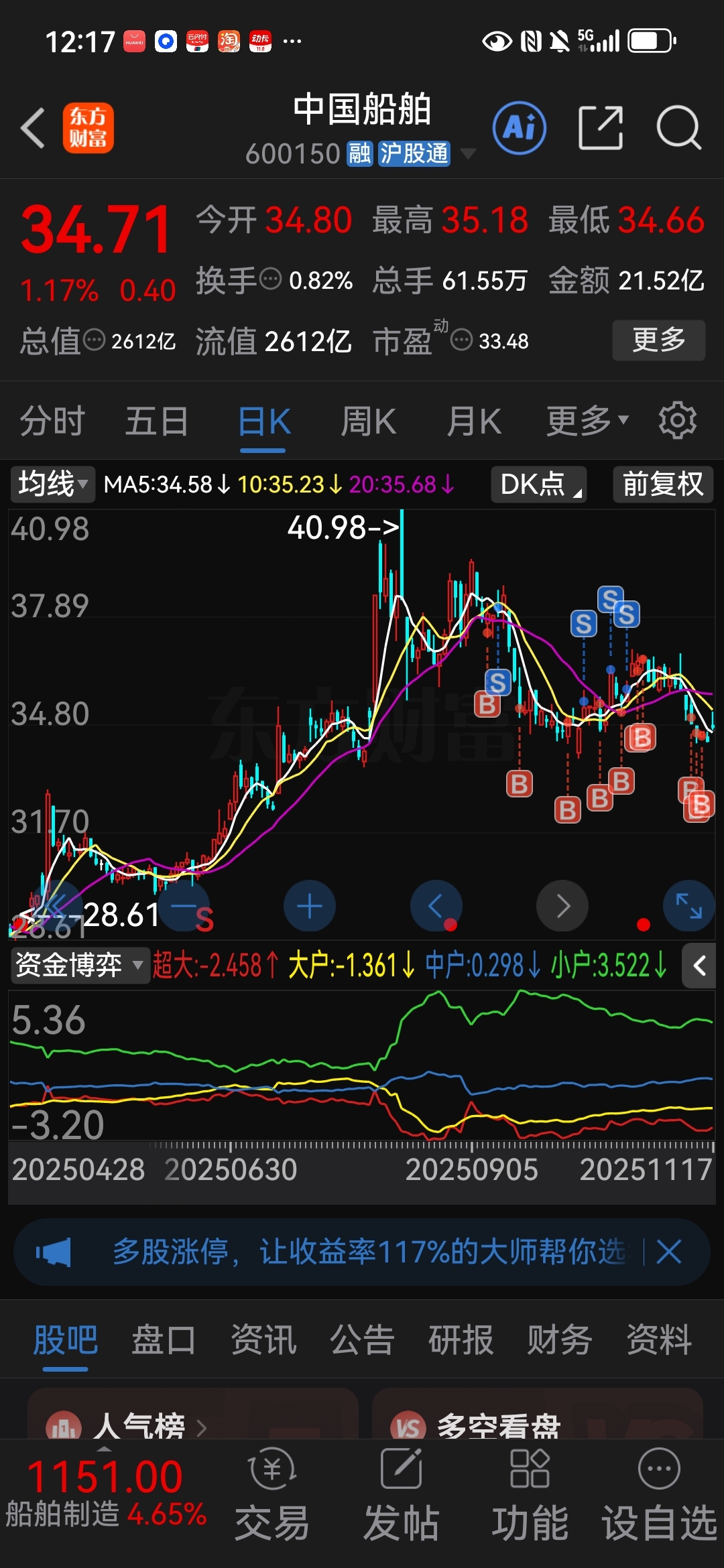Tap the megaphone announcement icon
This screenshot has width=724, height=1568.
(54, 1252)
